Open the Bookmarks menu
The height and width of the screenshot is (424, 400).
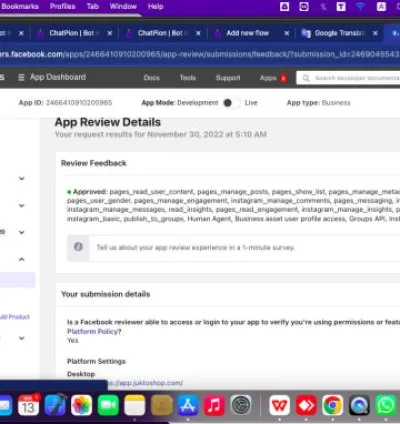click(x=20, y=6)
